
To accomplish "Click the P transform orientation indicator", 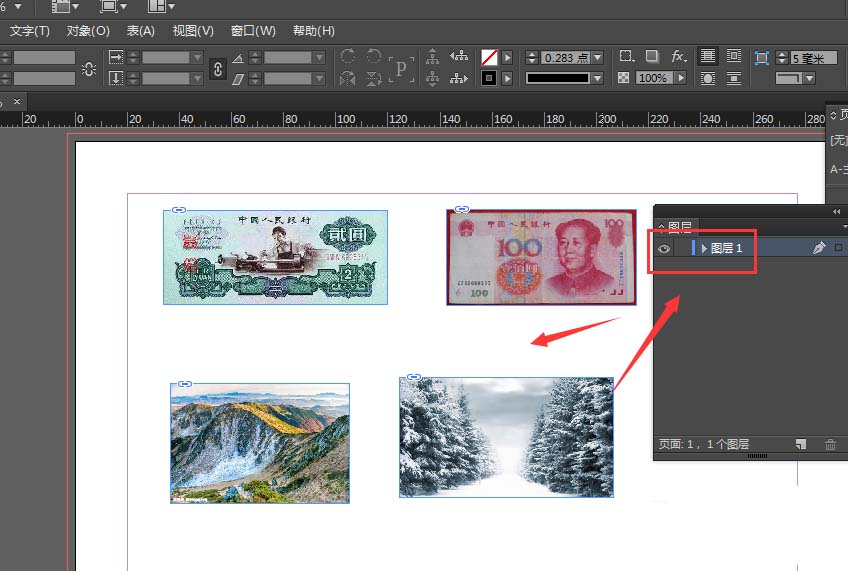I will pyautogui.click(x=401, y=69).
